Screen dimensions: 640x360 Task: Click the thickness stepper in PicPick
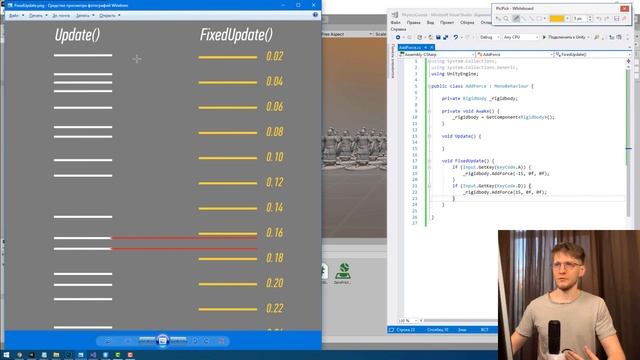pos(590,18)
